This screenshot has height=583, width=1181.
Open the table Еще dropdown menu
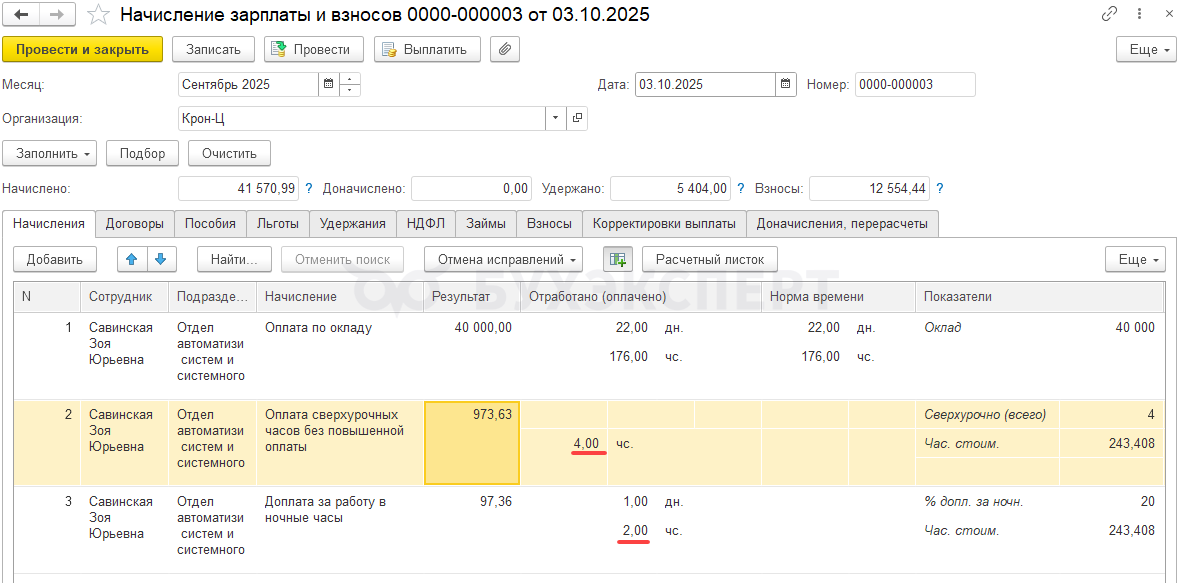click(1135, 259)
